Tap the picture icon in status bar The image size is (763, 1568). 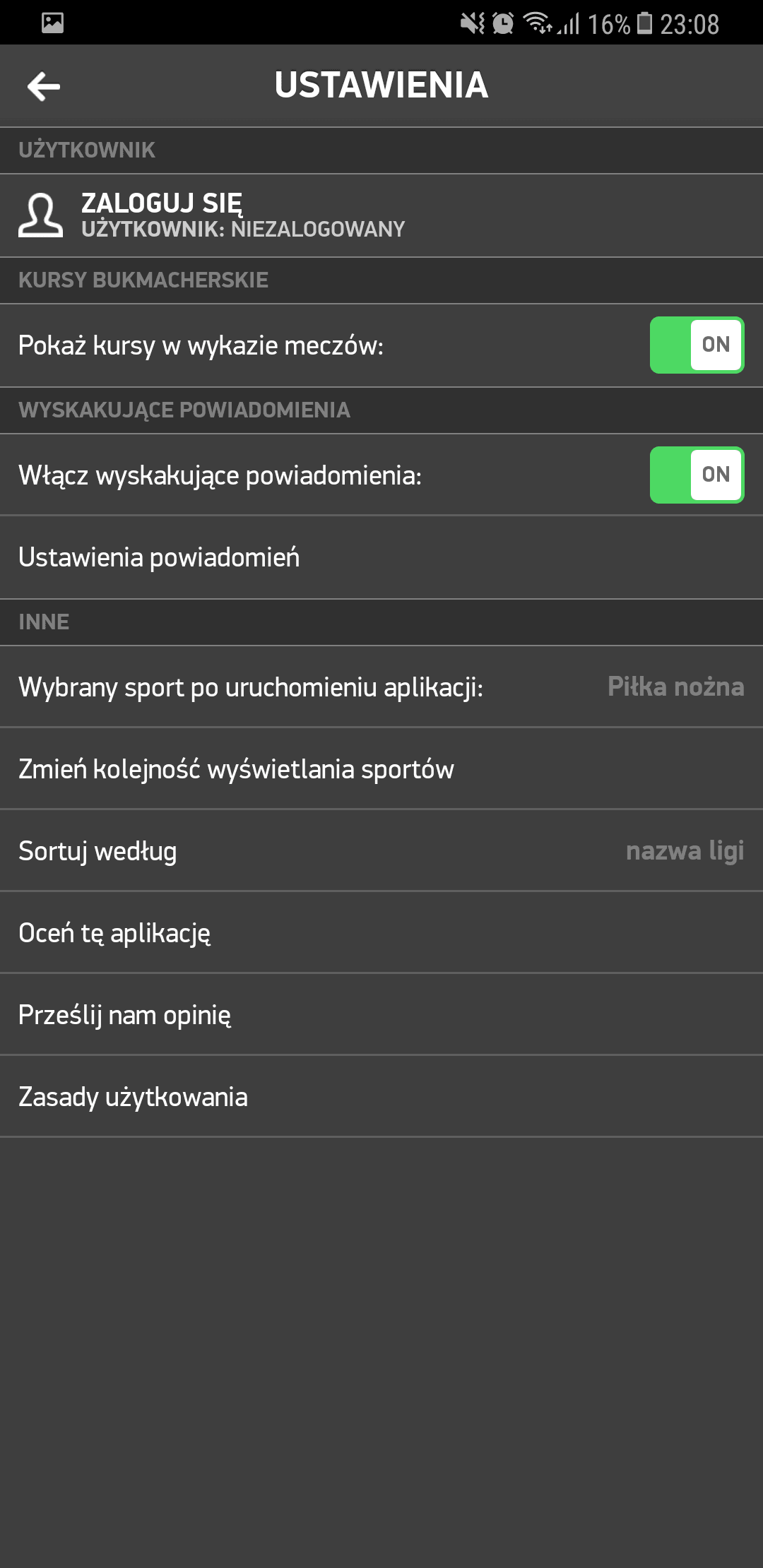(x=52, y=23)
